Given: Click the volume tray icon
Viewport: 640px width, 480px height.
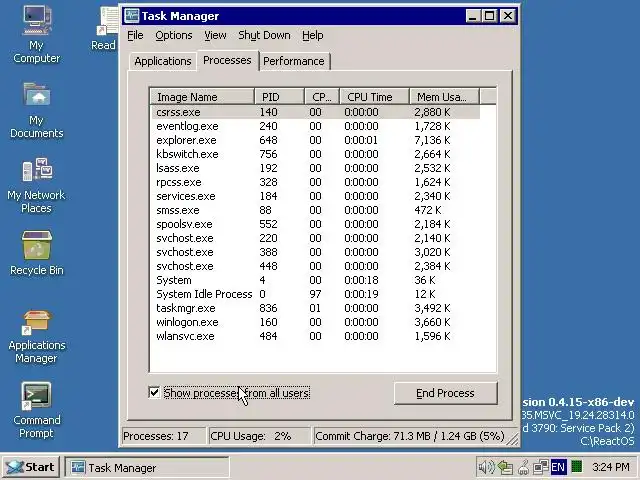Looking at the screenshot, I should [486, 467].
